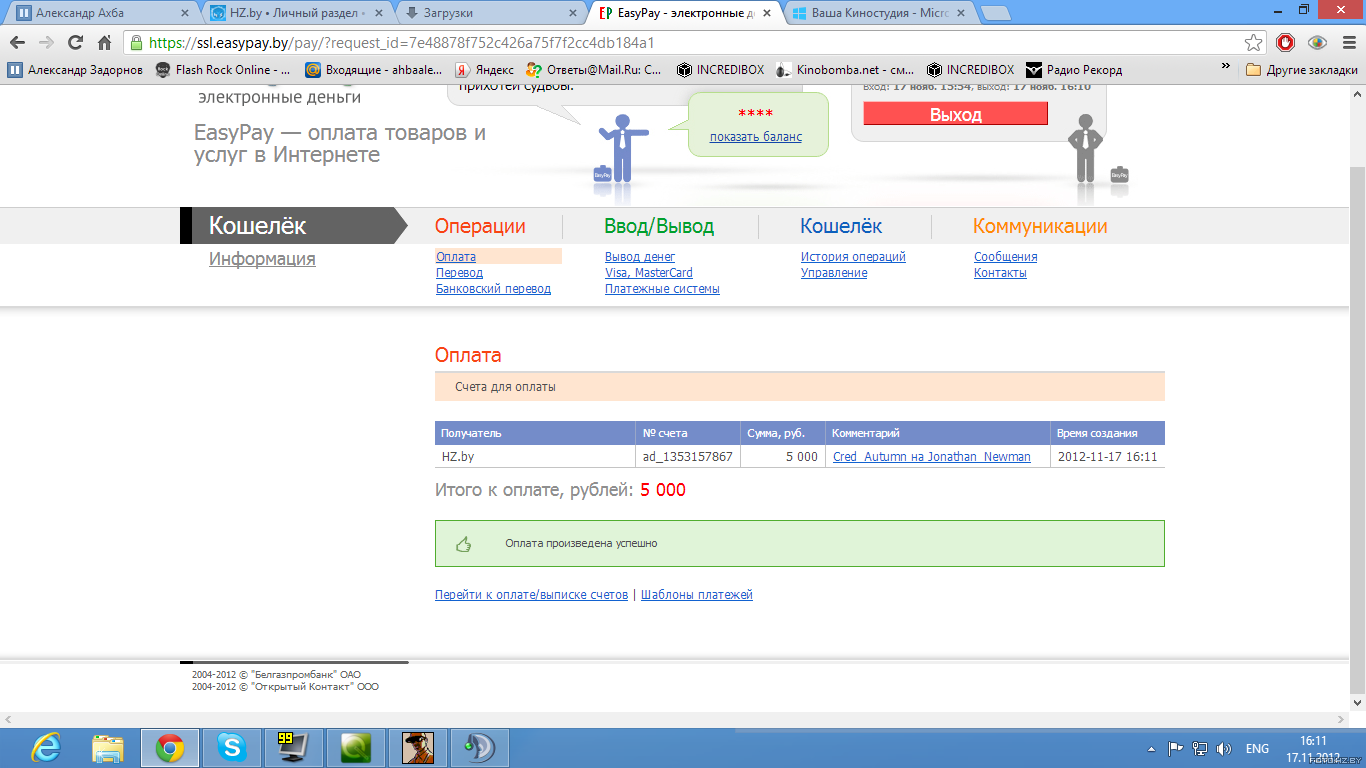
Task: Open the Радио Рекорд bookmark
Action: (x=1074, y=70)
